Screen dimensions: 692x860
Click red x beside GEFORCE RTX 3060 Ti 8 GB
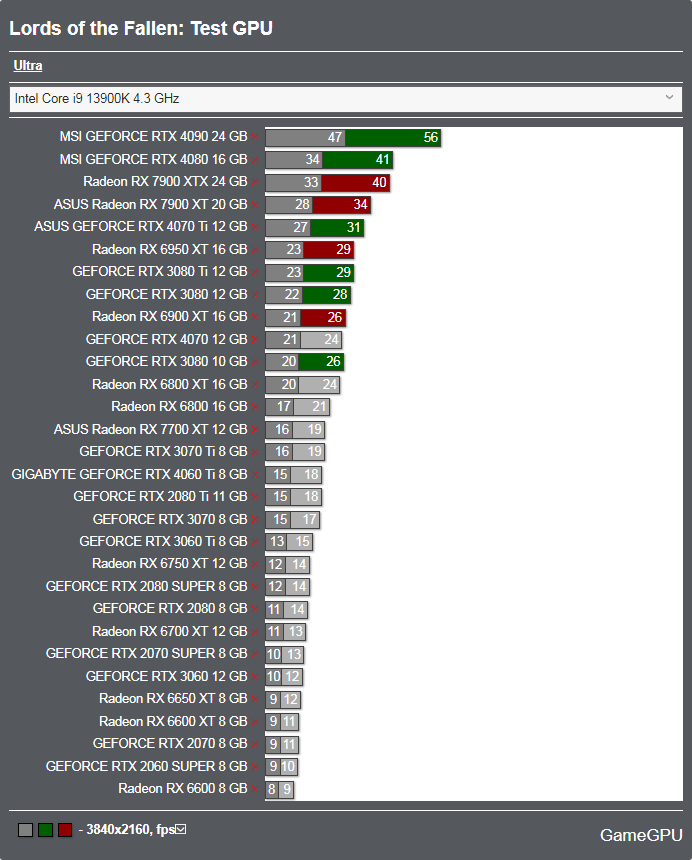(255, 542)
